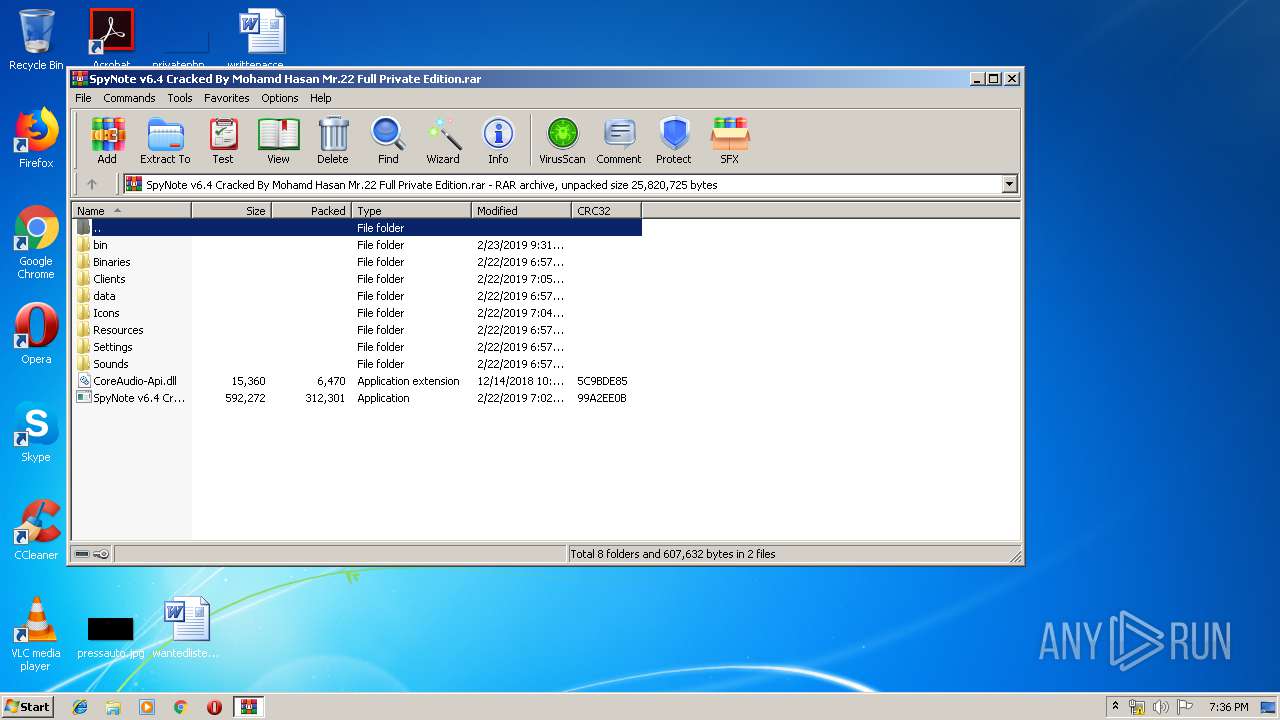This screenshot has width=1280, height=720.
Task: Open the File menu
Action: click(x=83, y=98)
